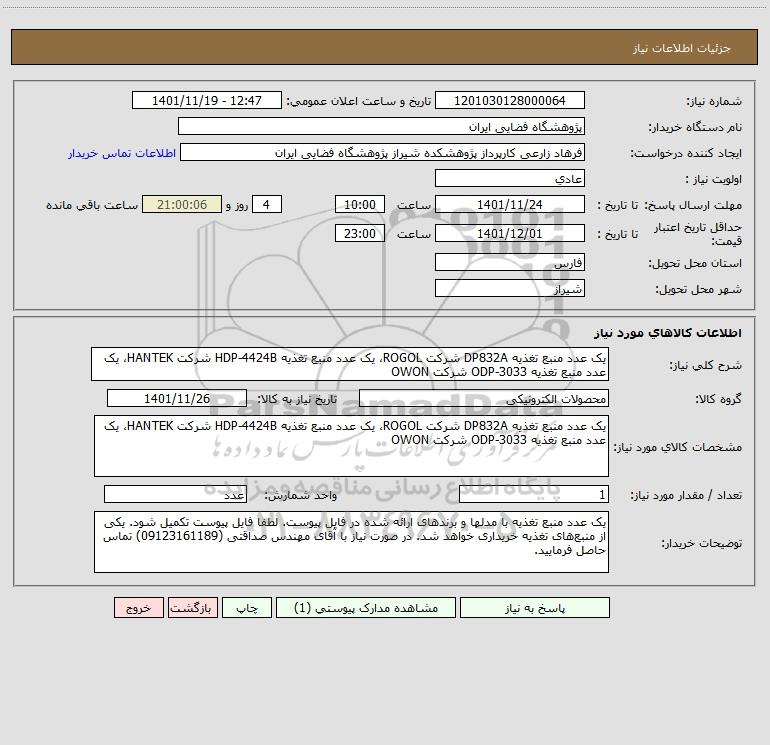Click response deadline time 10:00
Viewport: 770px width, 745px height.
pos(359,204)
